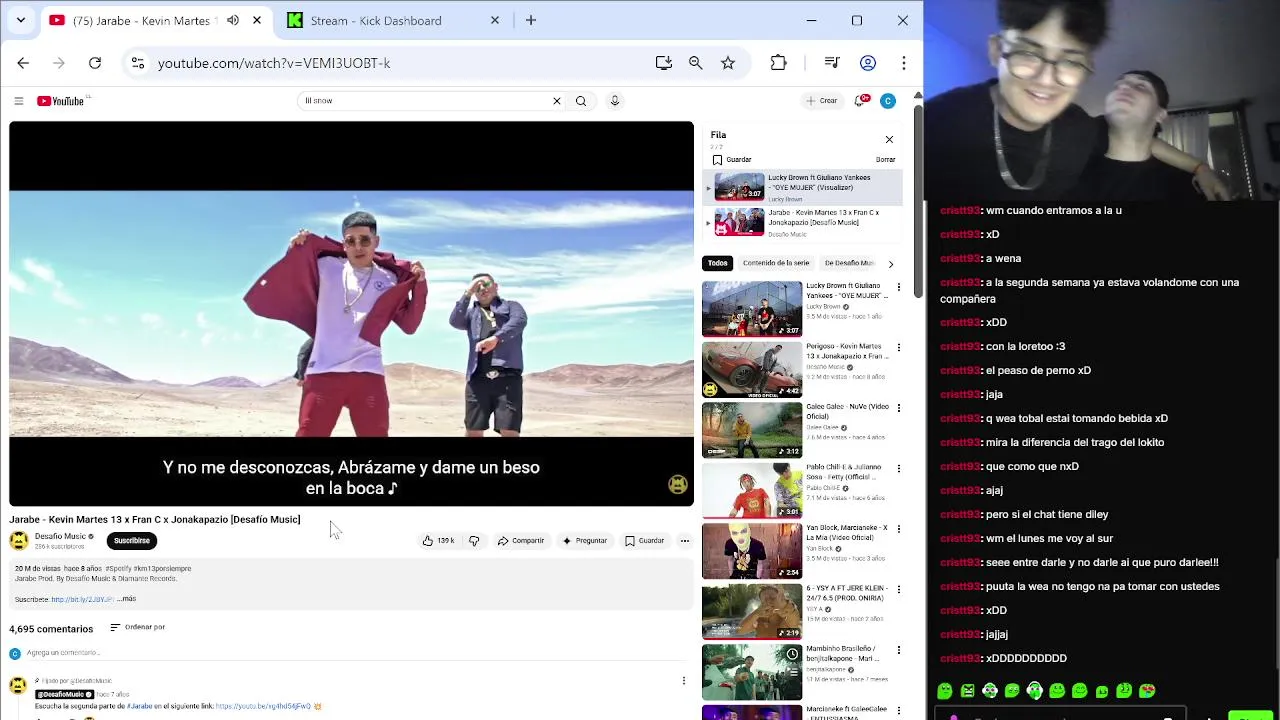Open the youtu.be link in pinned comment

coord(263,706)
